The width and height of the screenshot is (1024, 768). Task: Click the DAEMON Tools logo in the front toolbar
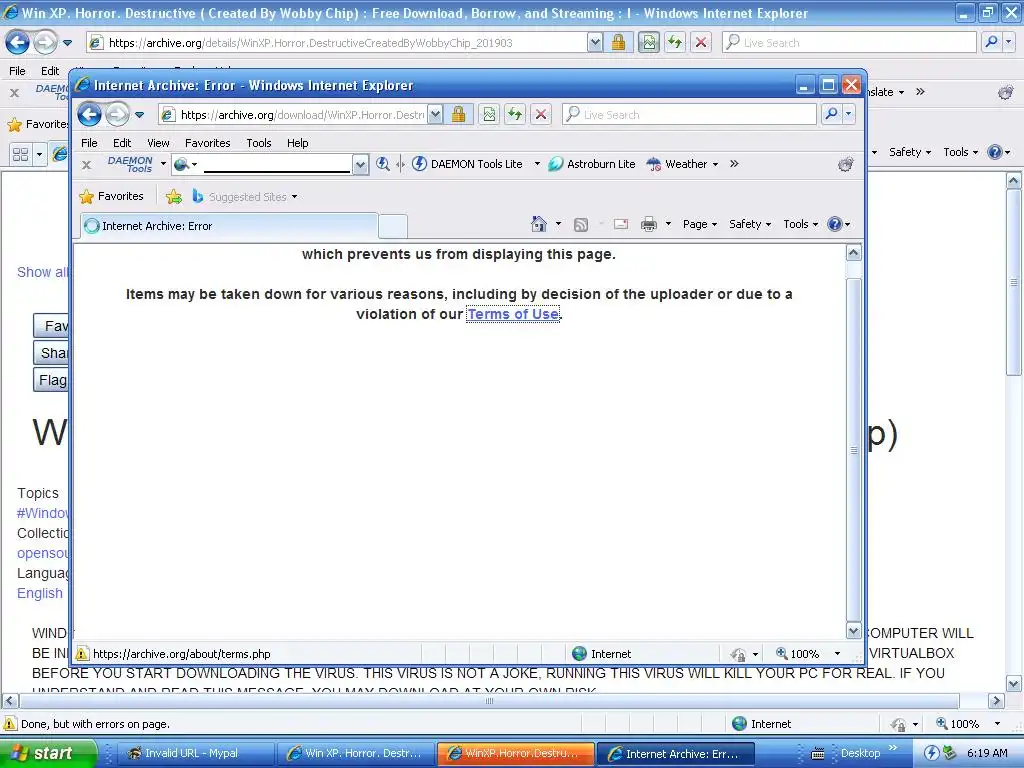pos(130,164)
